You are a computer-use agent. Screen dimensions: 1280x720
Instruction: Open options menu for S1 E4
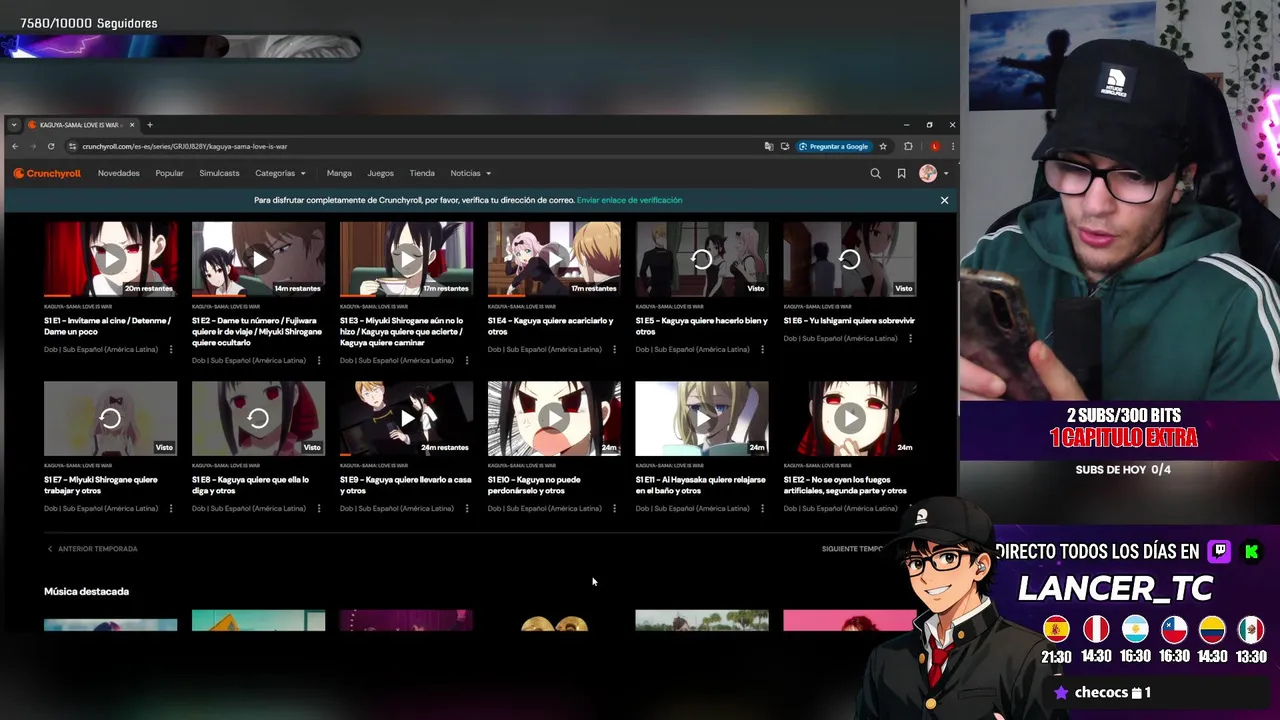click(614, 349)
